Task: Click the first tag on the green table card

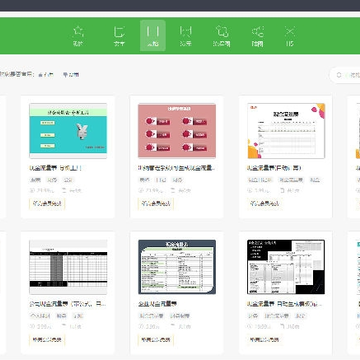Action: click(152, 316)
